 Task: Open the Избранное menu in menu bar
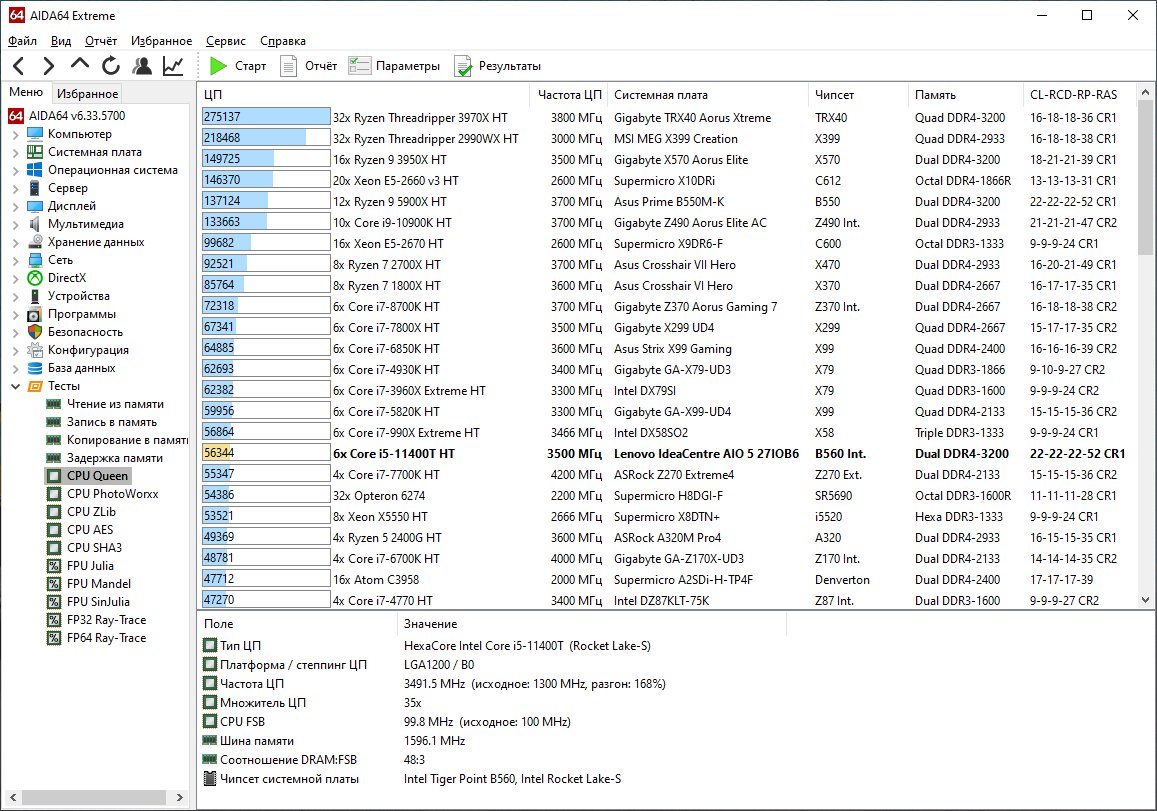(162, 41)
